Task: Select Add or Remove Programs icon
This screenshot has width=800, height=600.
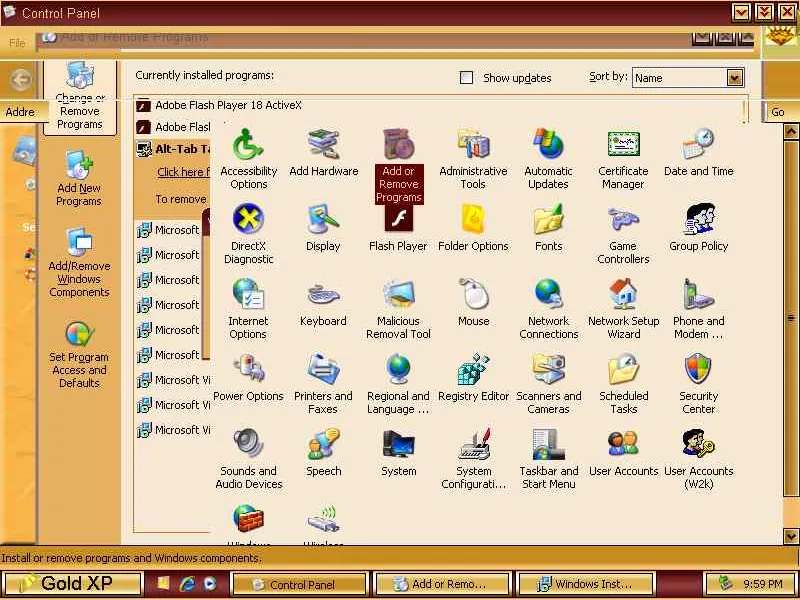Action: [398, 165]
